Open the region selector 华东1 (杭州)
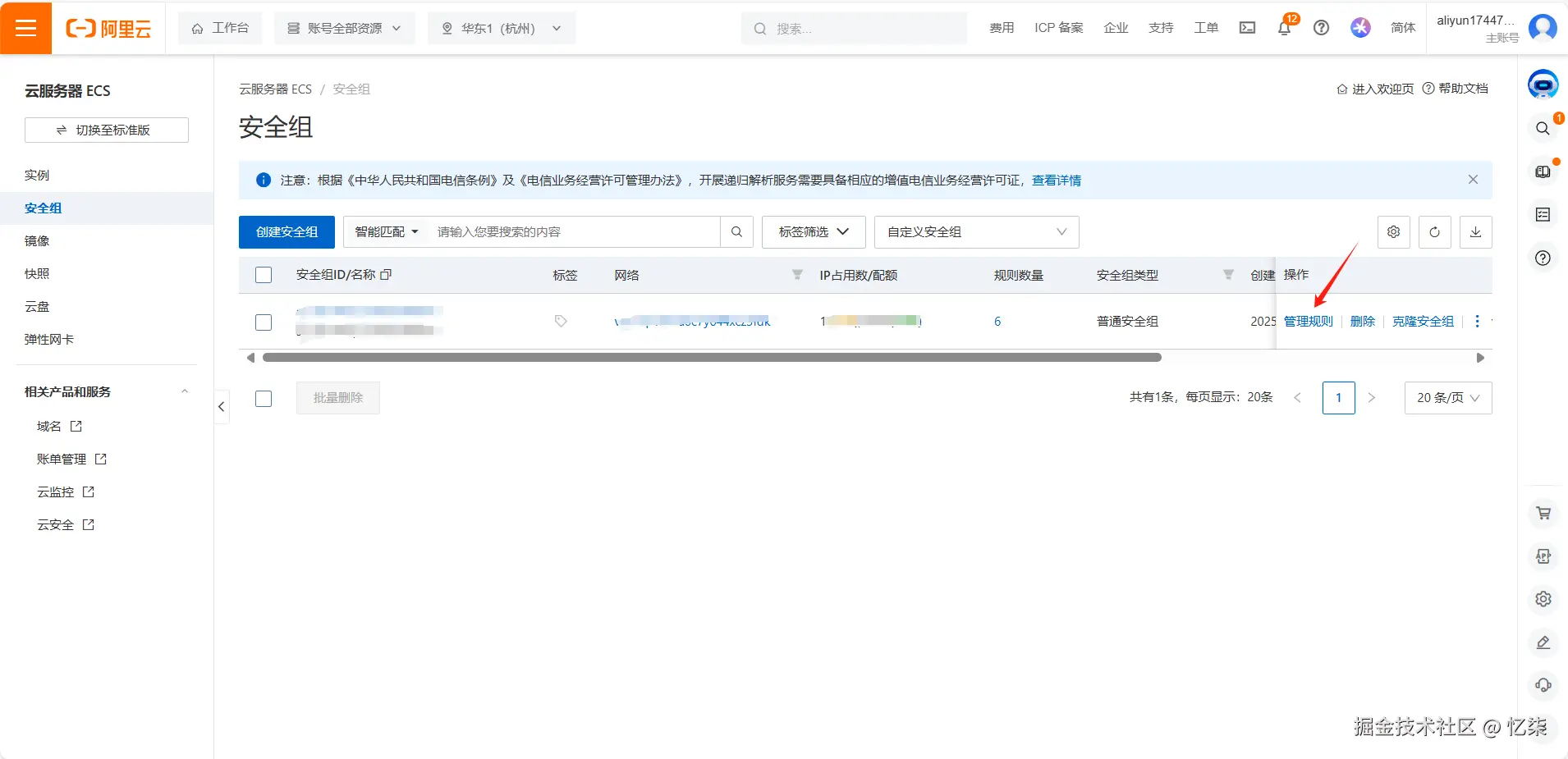Screen dimensions: 1568x759 click(502, 28)
